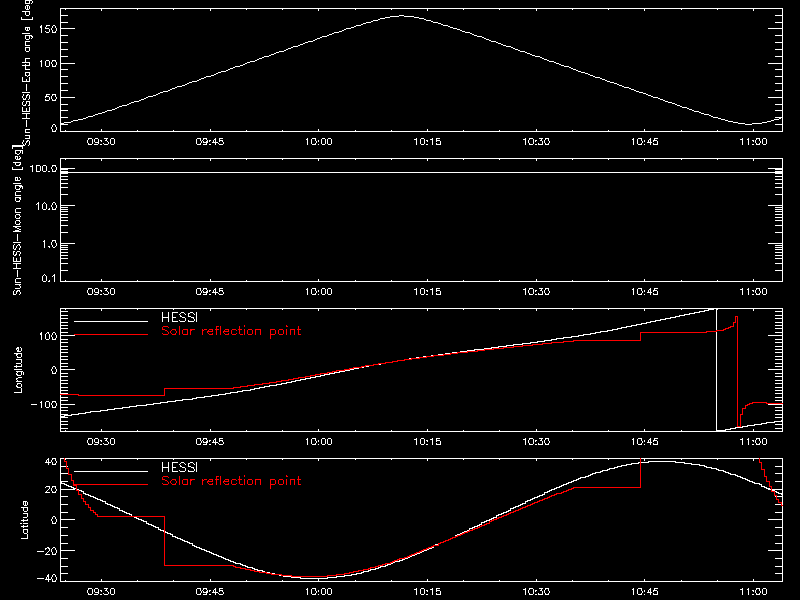The image size is (800, 600).
Task: Click red legend line in Longitude plot
Action: pyautogui.click(x=111, y=335)
